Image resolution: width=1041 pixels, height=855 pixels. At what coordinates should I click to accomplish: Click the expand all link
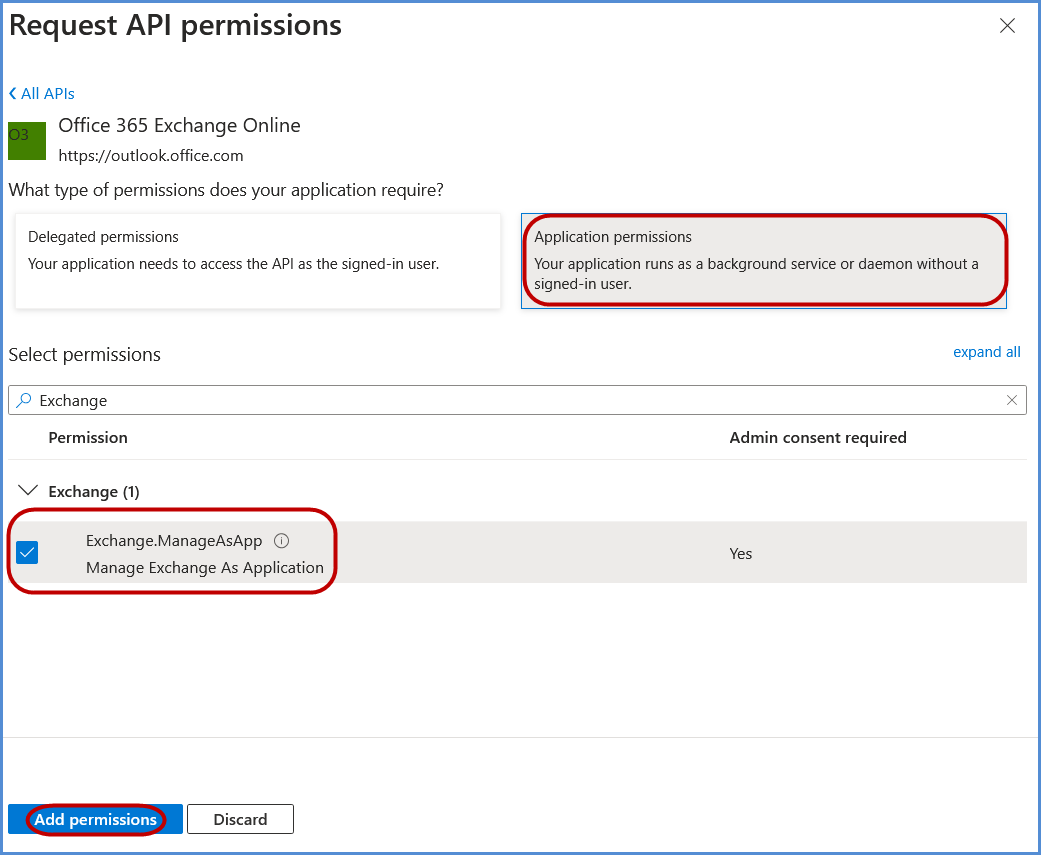(x=986, y=352)
